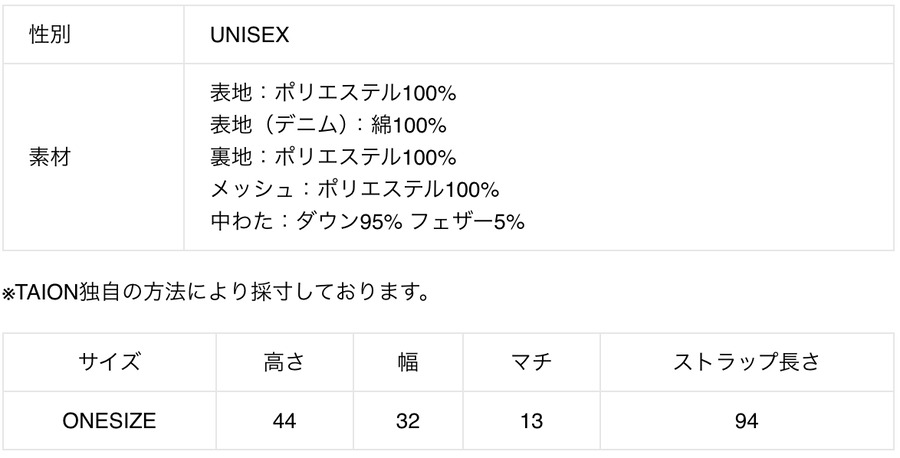Screen dimensions: 900x458
Task: Click the 性別 row label
Action: (x=51, y=34)
